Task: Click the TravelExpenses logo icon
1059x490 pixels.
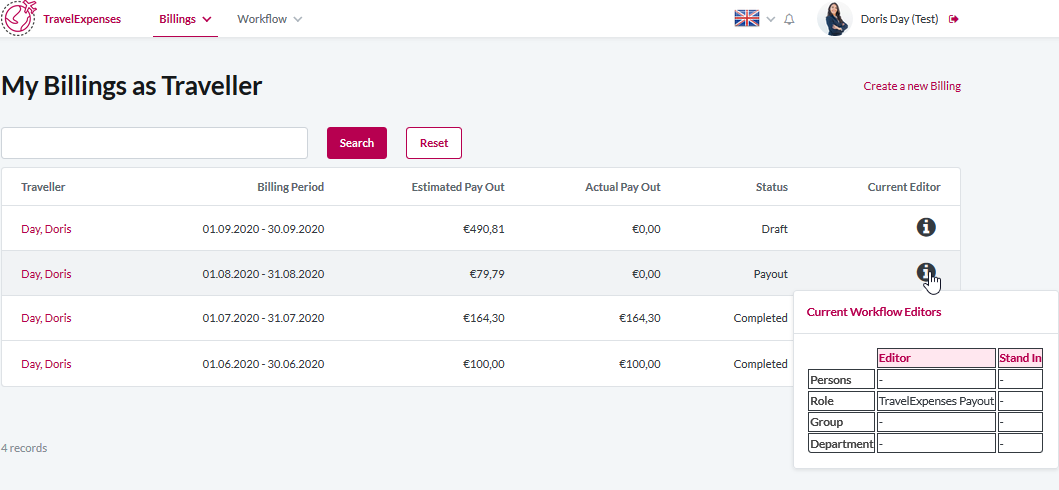Action: 19,19
